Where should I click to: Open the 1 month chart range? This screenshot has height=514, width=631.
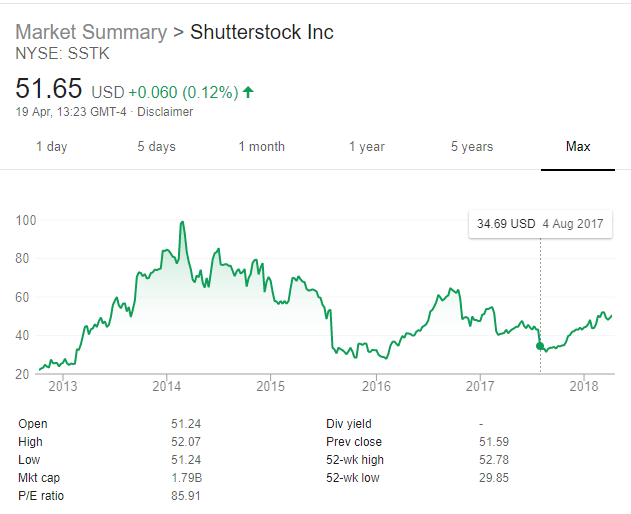(x=261, y=147)
